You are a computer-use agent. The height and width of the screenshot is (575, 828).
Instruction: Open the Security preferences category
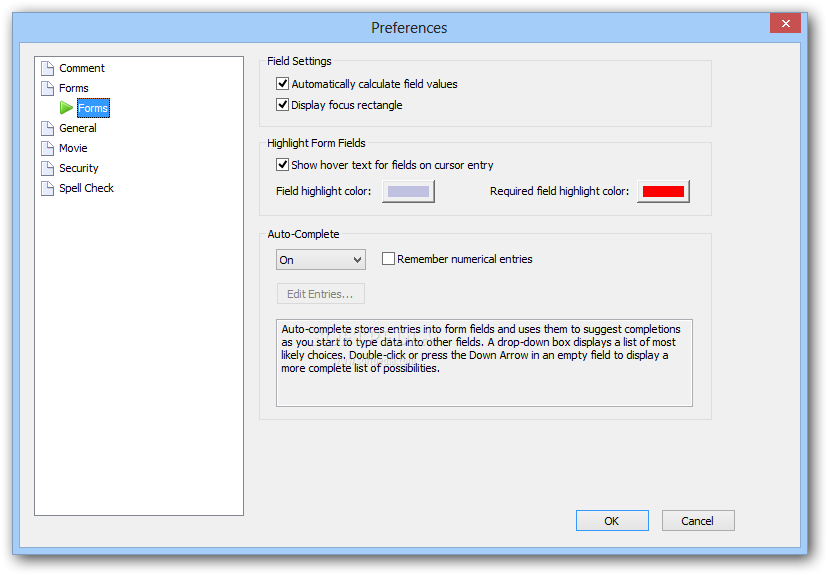click(79, 168)
